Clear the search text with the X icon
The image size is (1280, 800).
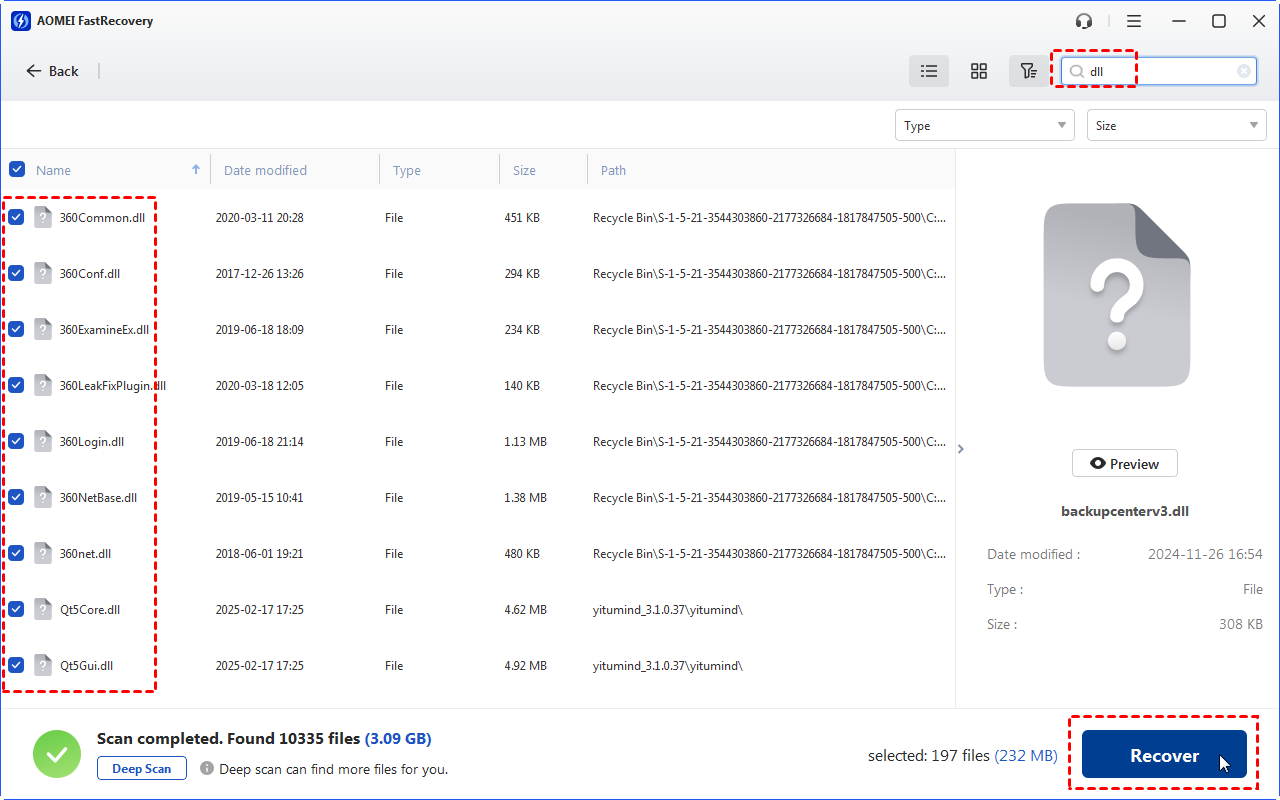[x=1243, y=71]
